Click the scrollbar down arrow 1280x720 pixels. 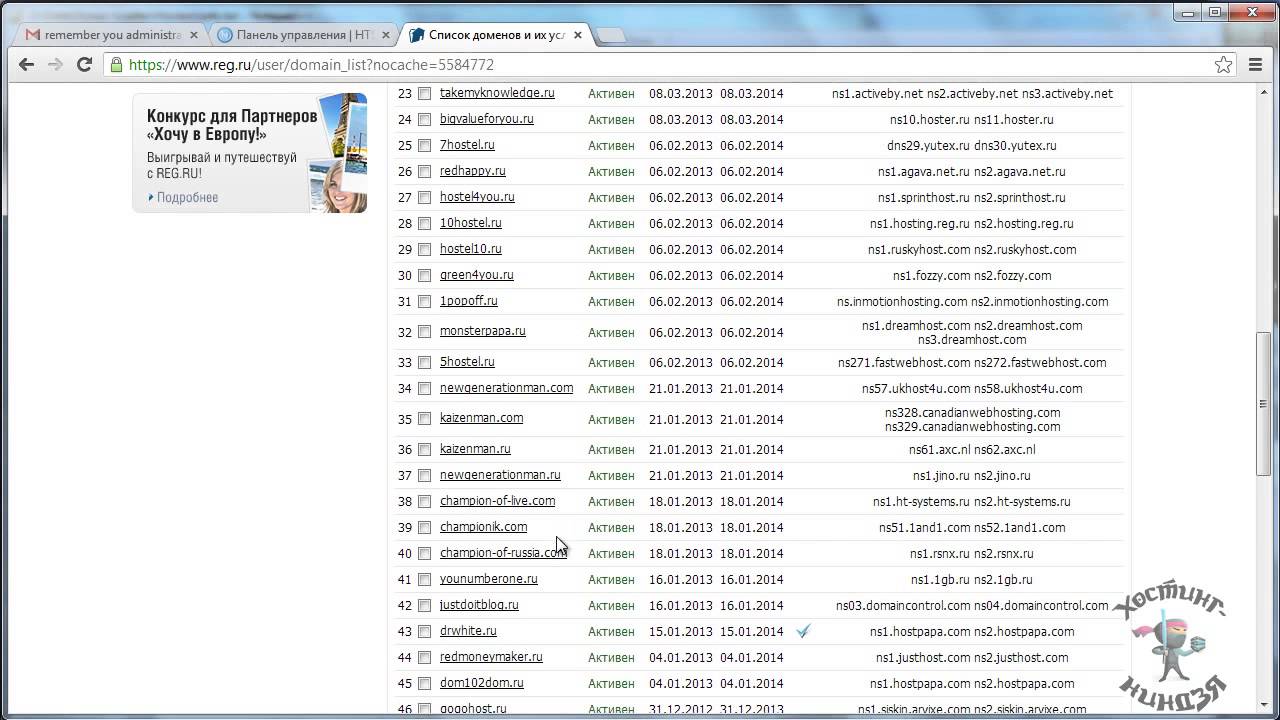point(1265,704)
